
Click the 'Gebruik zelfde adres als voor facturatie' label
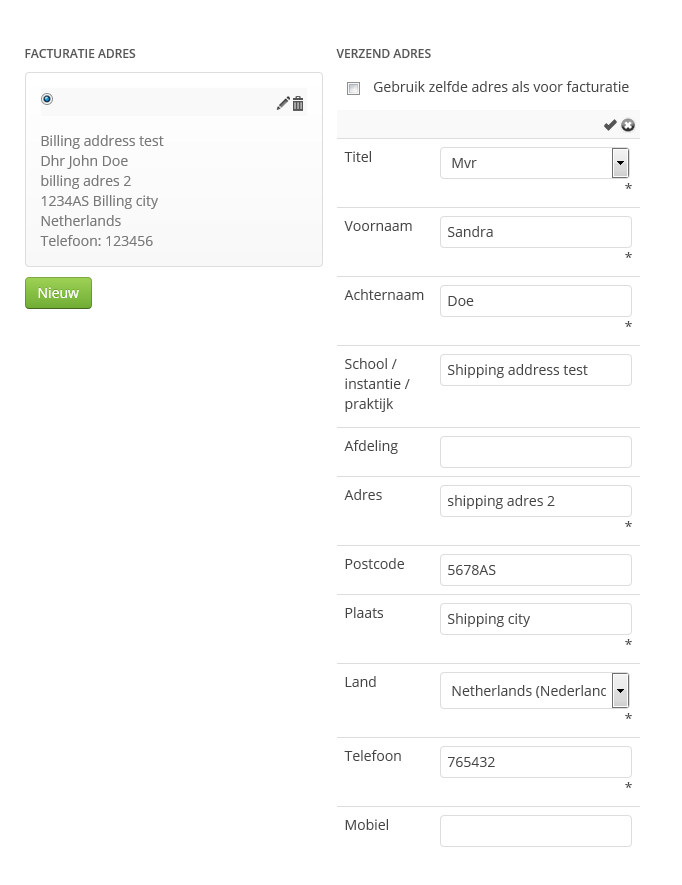point(500,87)
